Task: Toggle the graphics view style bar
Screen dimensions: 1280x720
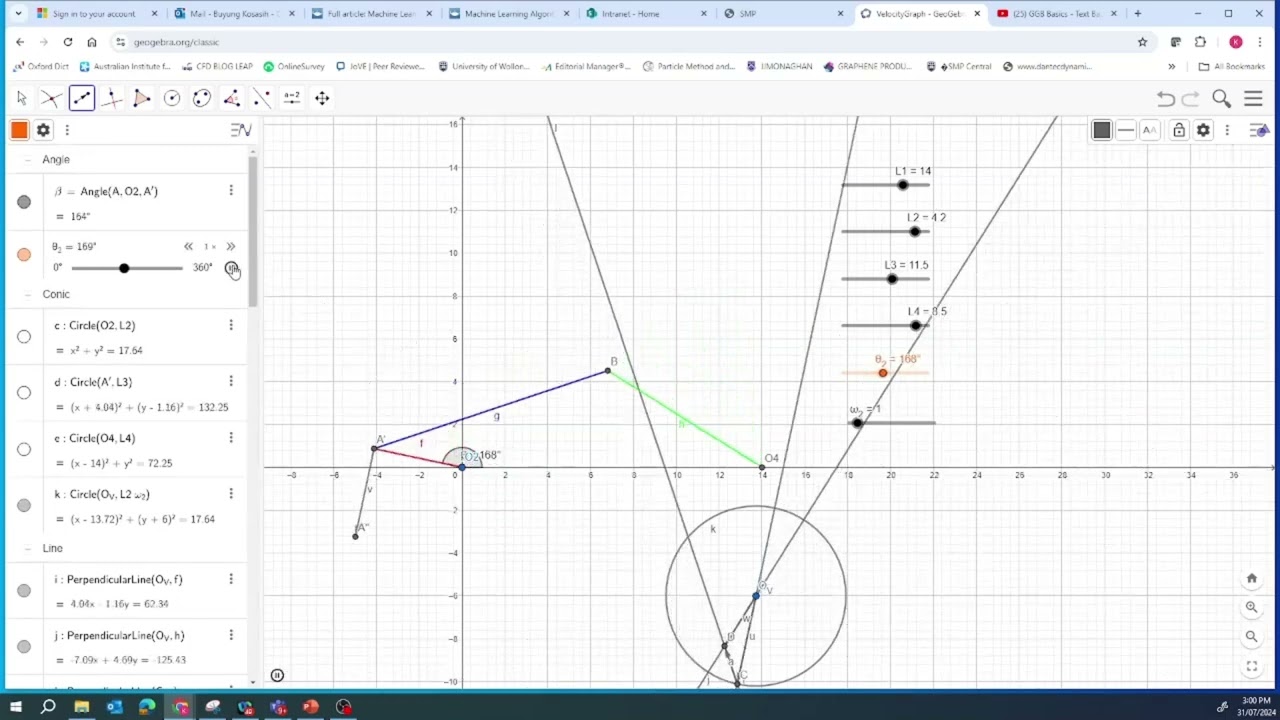Action: pyautogui.click(x=1258, y=130)
